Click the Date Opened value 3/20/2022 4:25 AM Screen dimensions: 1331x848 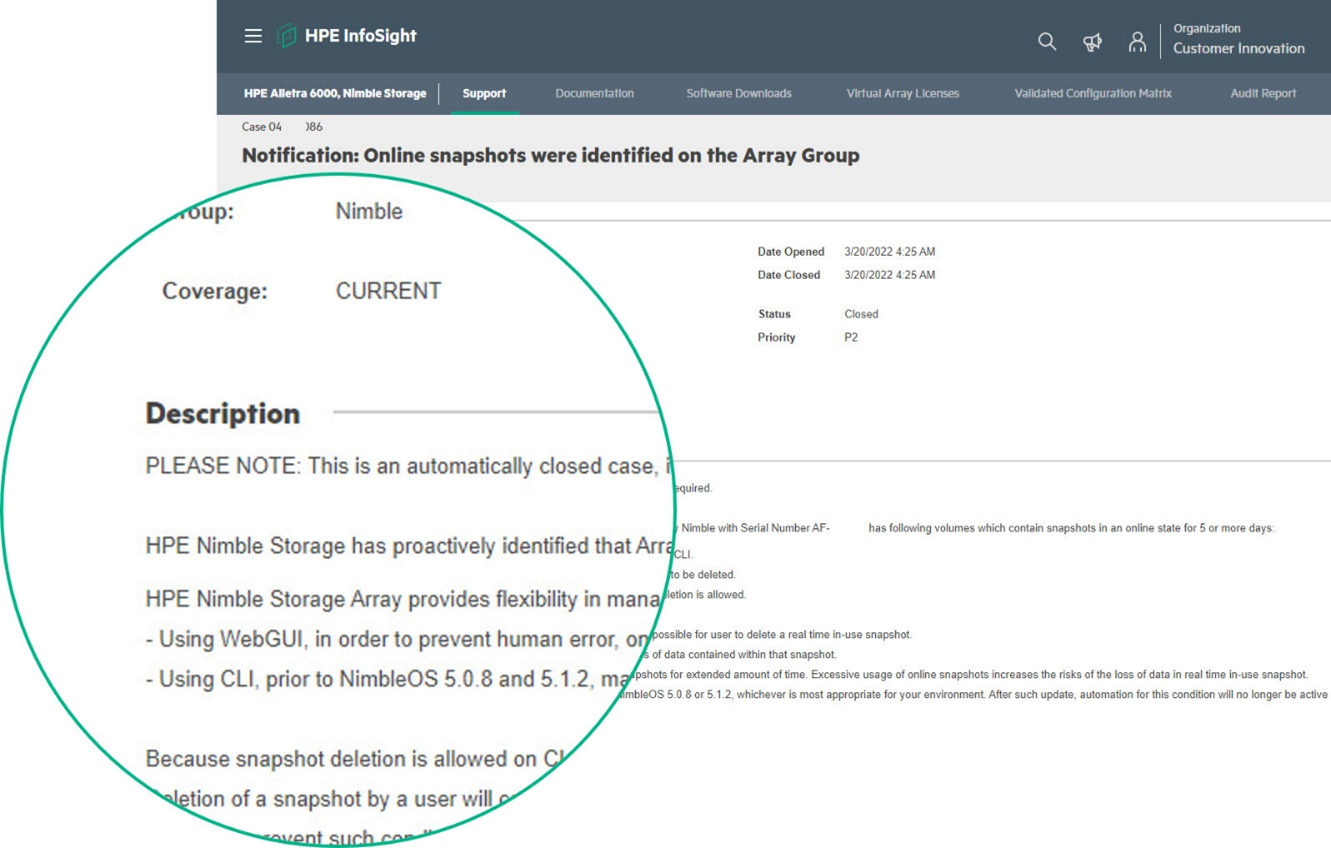(890, 252)
